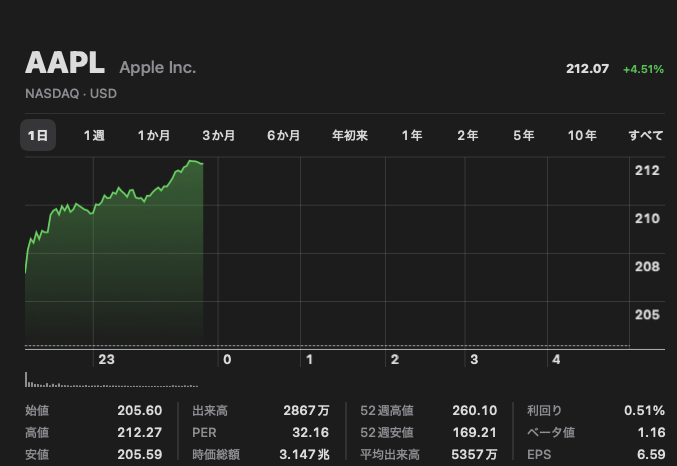Click the high value 212.27
This screenshot has width=677, height=466.
140,432
